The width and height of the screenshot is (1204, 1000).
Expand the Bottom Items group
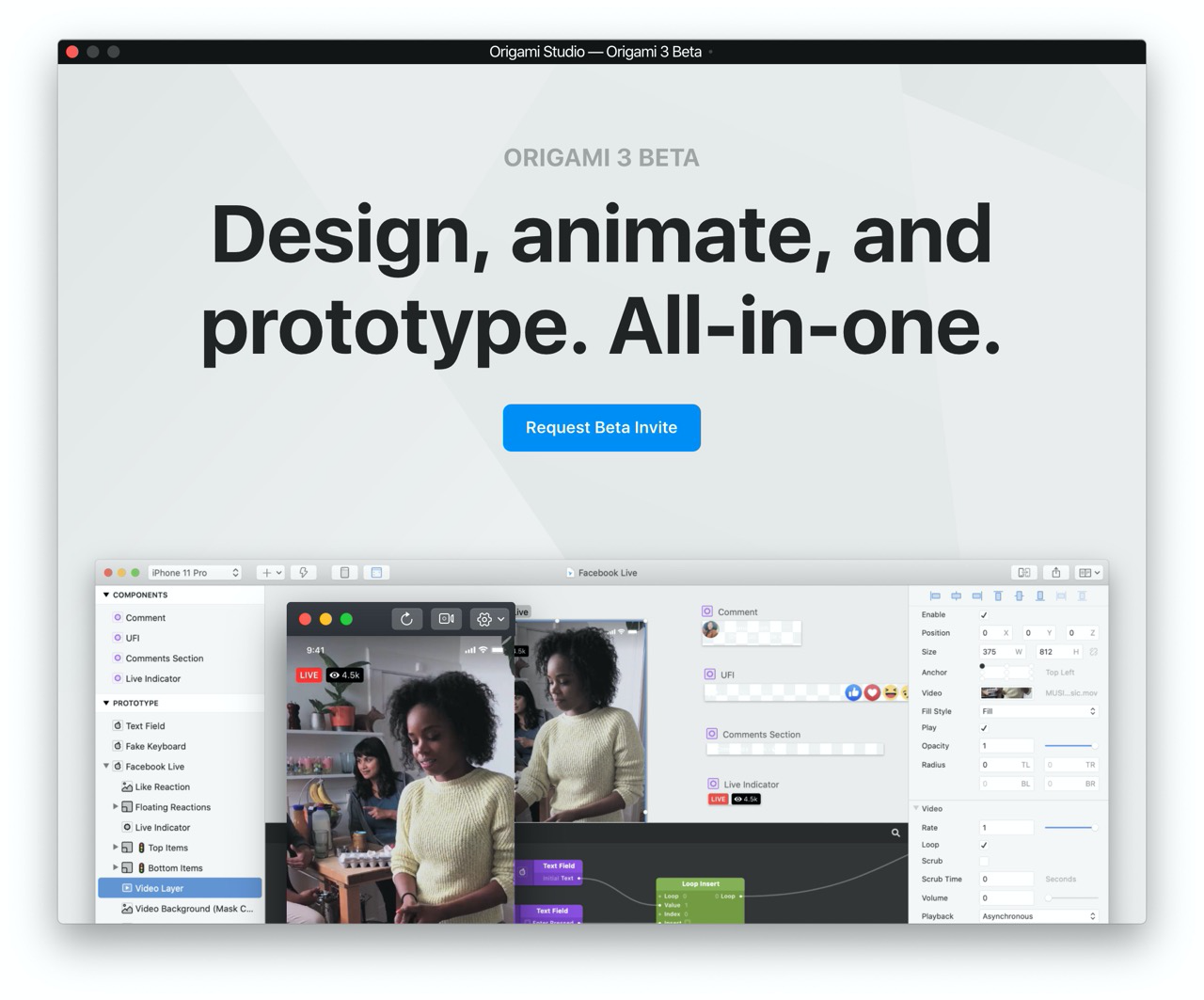coord(116,867)
